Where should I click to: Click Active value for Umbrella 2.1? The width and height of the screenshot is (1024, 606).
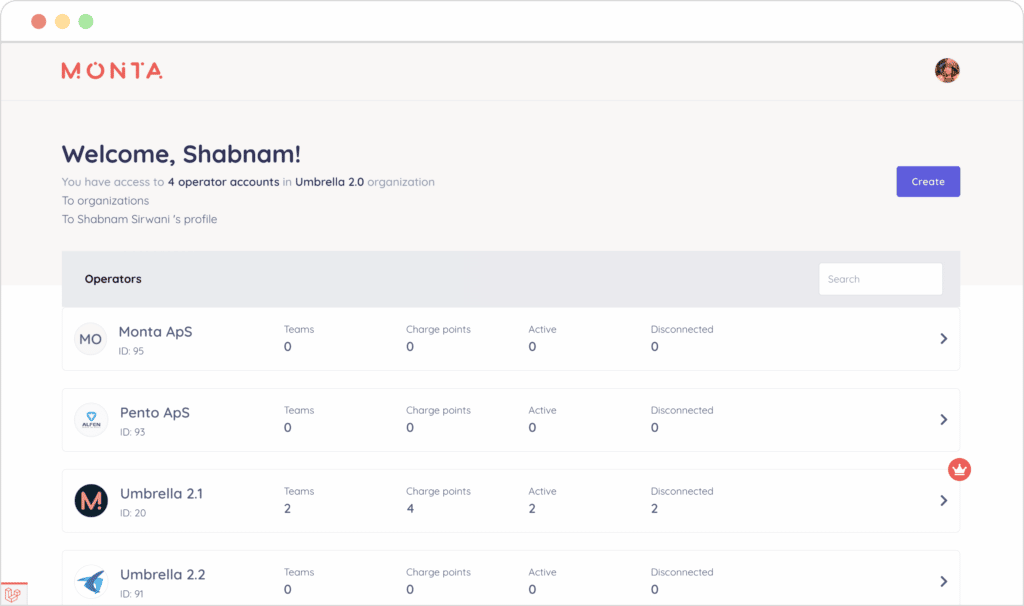click(532, 509)
